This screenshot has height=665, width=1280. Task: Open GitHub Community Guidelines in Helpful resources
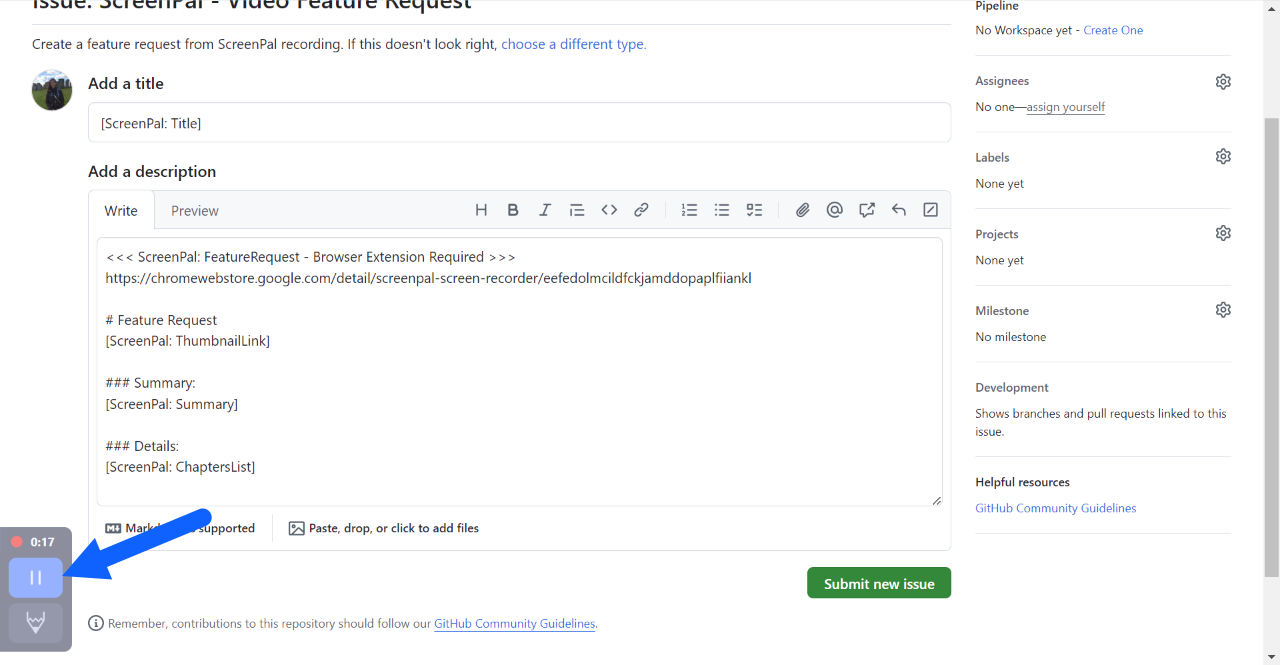pos(1056,508)
